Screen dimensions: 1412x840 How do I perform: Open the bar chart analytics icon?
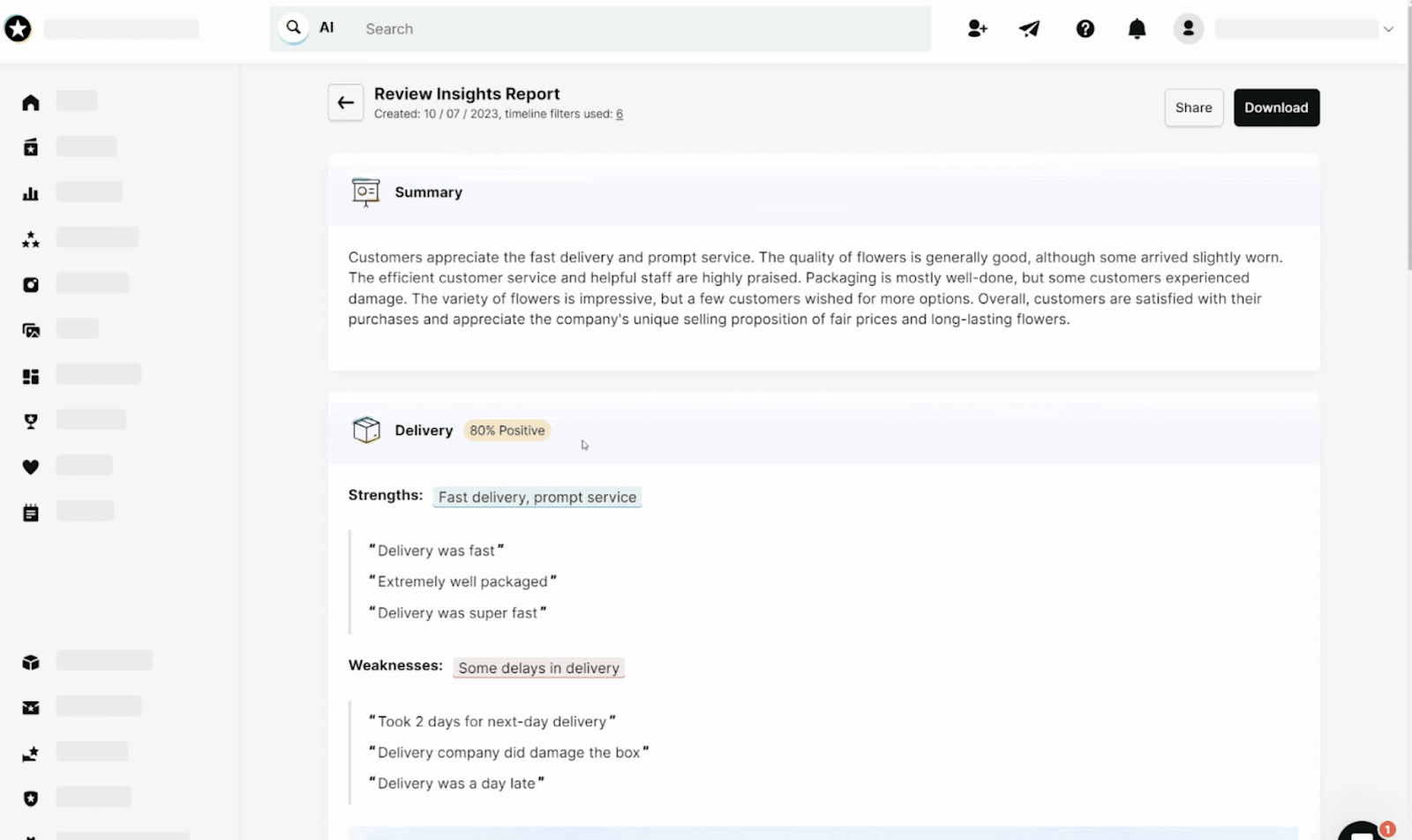coord(31,193)
